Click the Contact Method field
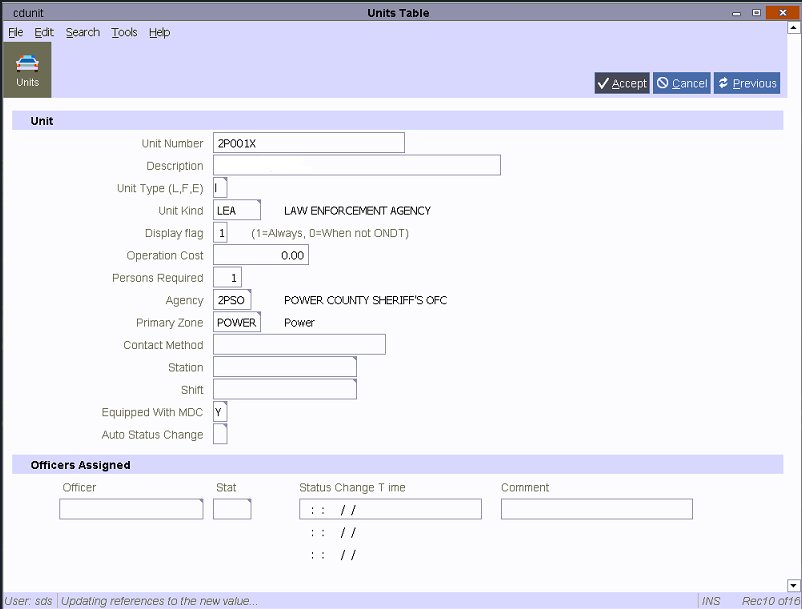The width and height of the screenshot is (802, 609). pyautogui.click(x=299, y=345)
